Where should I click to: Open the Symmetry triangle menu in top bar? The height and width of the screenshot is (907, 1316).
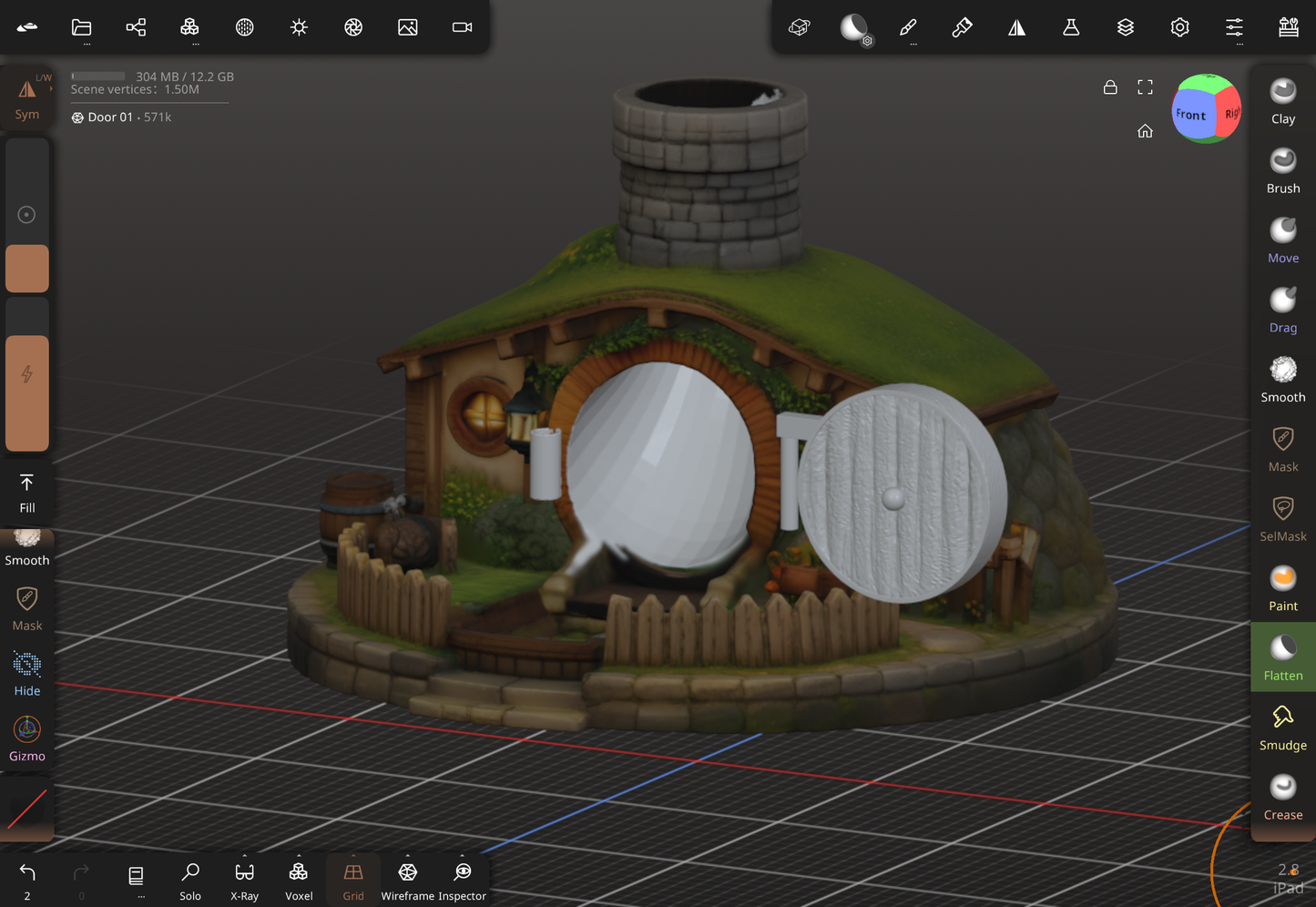1016,27
